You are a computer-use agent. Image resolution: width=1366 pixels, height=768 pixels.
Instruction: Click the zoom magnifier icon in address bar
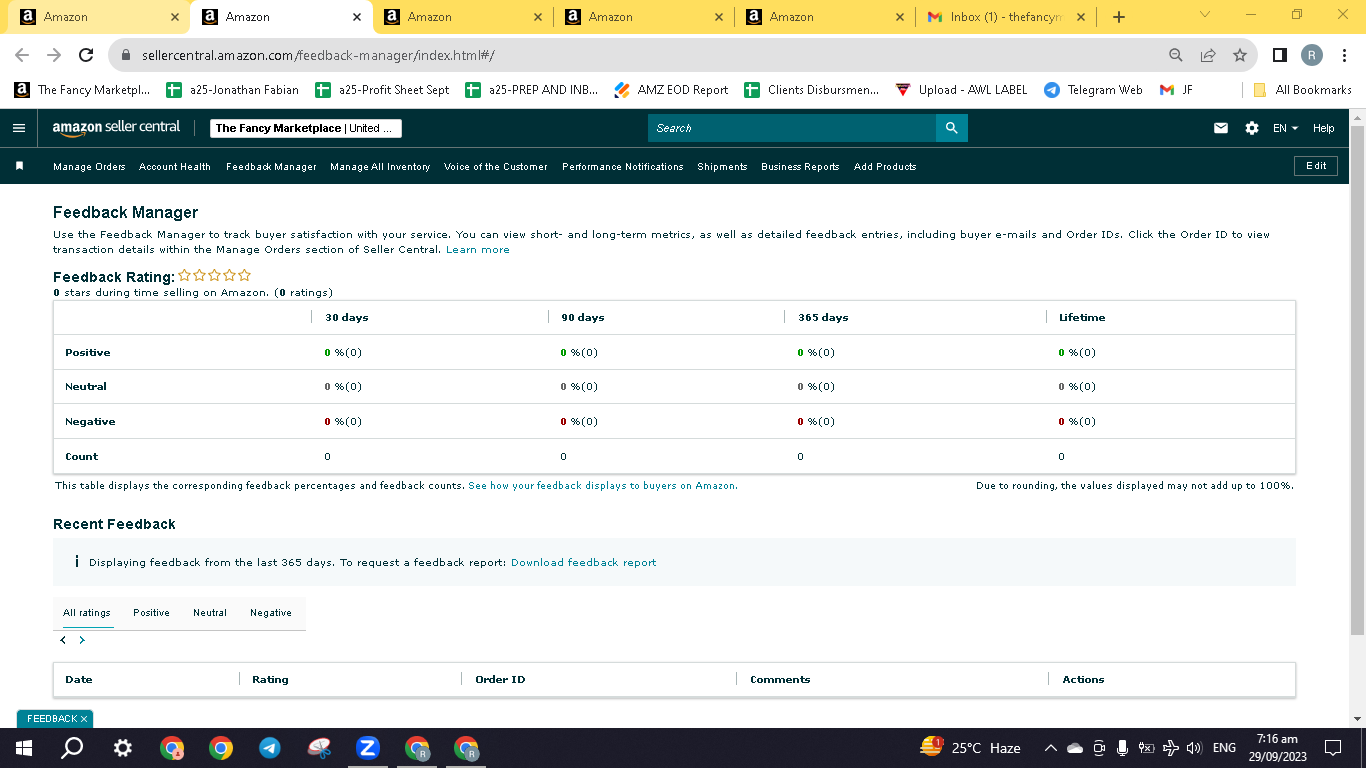point(1176,56)
